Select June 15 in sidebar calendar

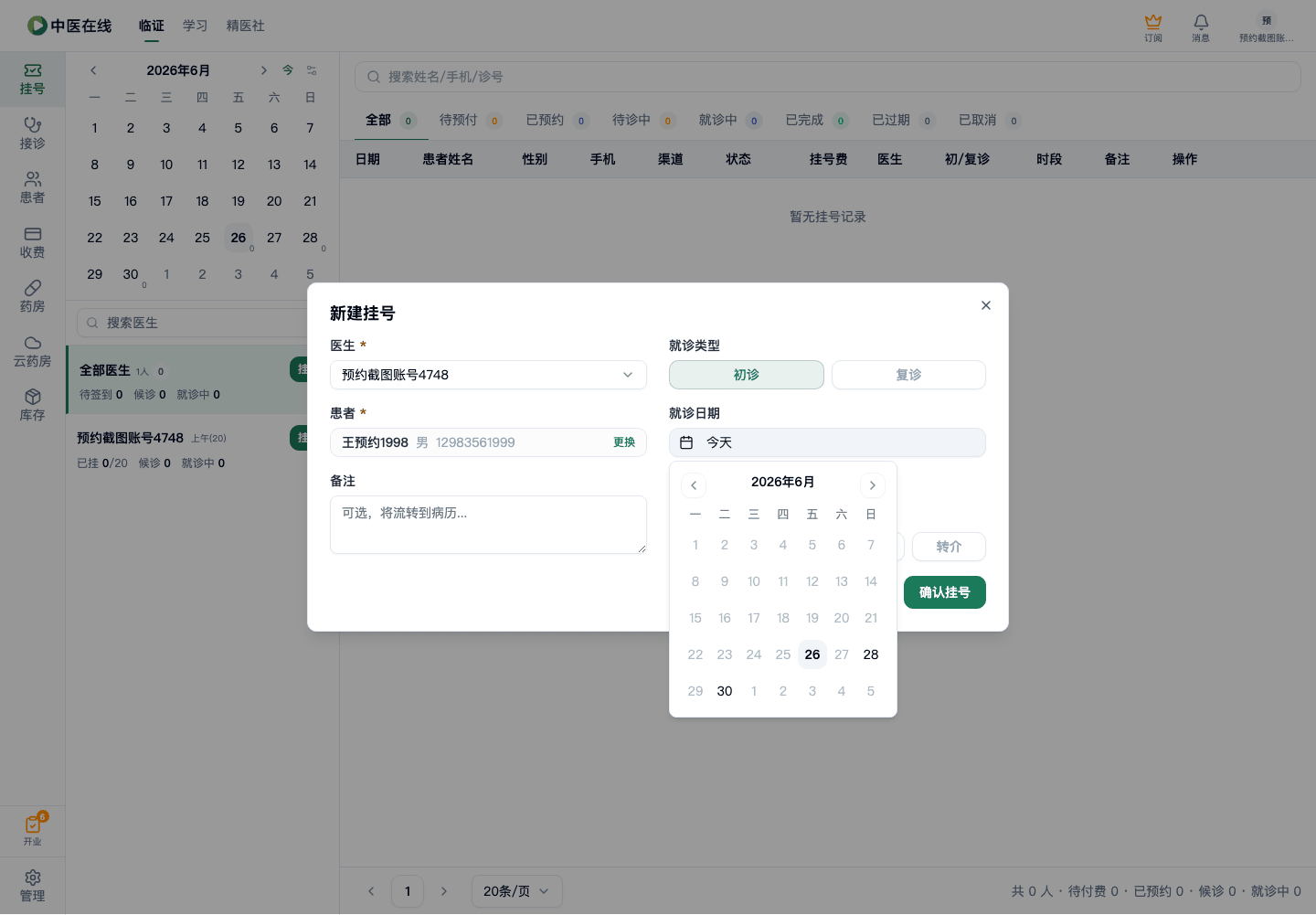point(95,201)
